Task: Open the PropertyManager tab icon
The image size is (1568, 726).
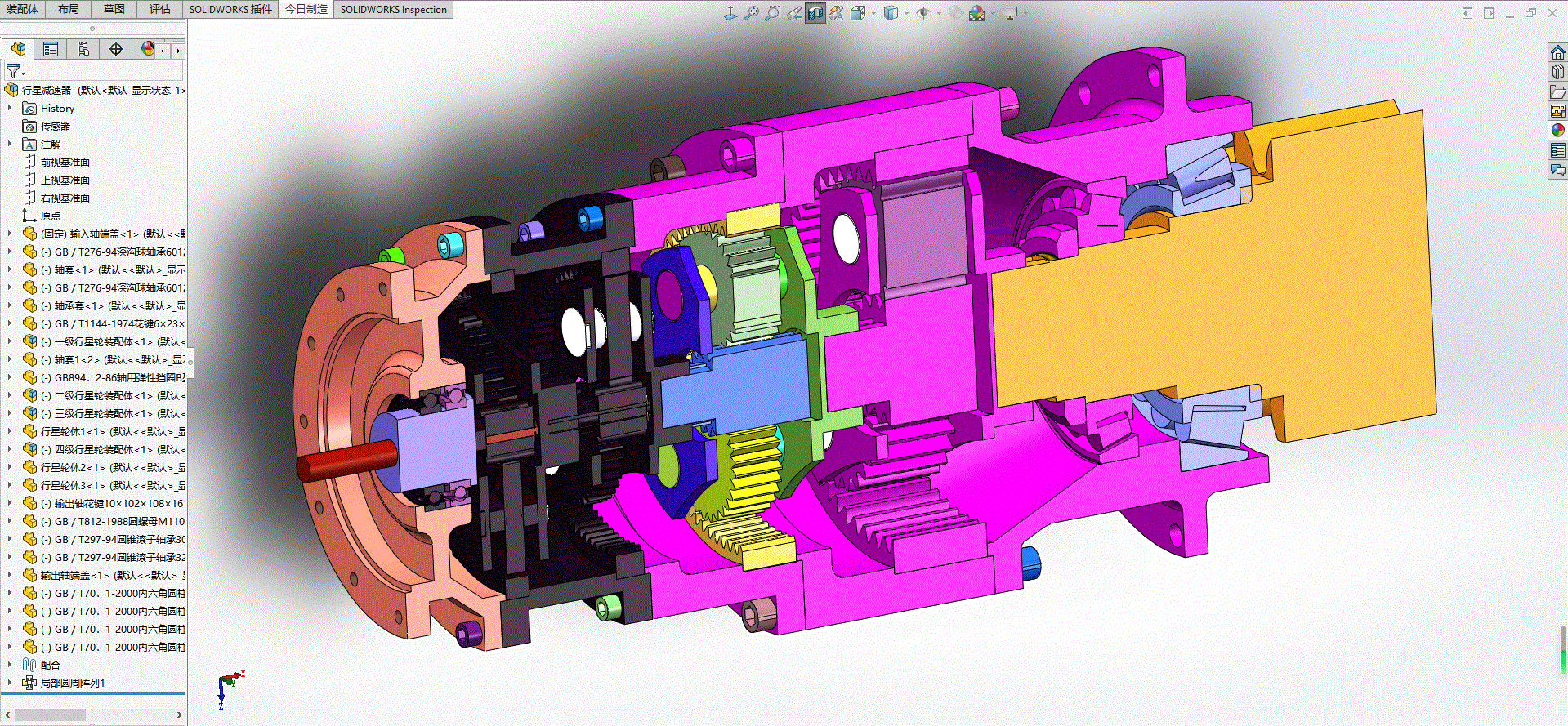Action: (51, 49)
